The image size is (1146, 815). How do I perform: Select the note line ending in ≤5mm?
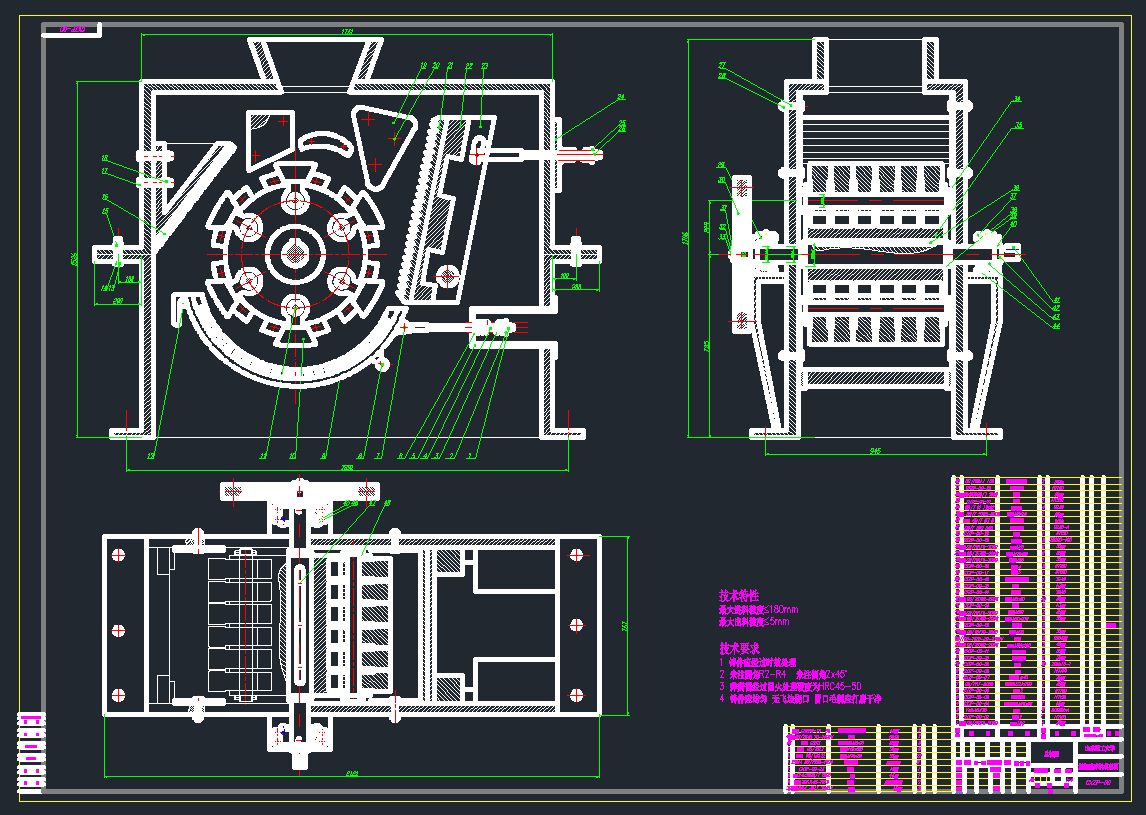pos(754,622)
